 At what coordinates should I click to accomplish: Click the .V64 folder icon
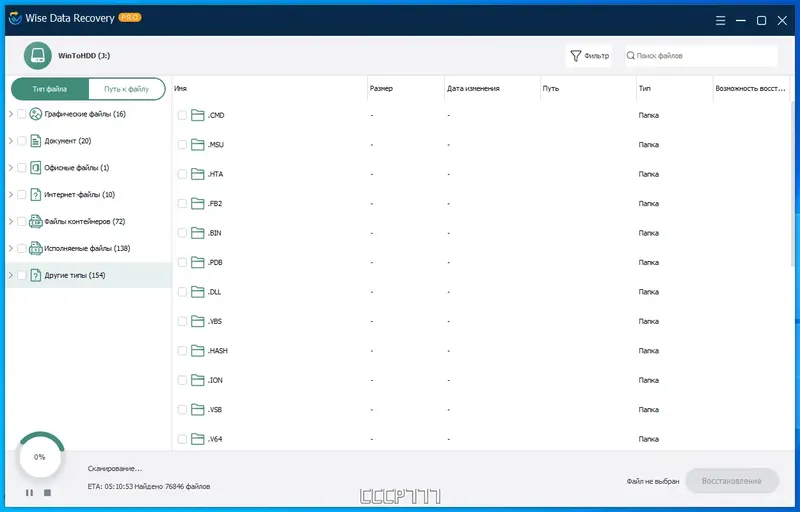[197, 439]
